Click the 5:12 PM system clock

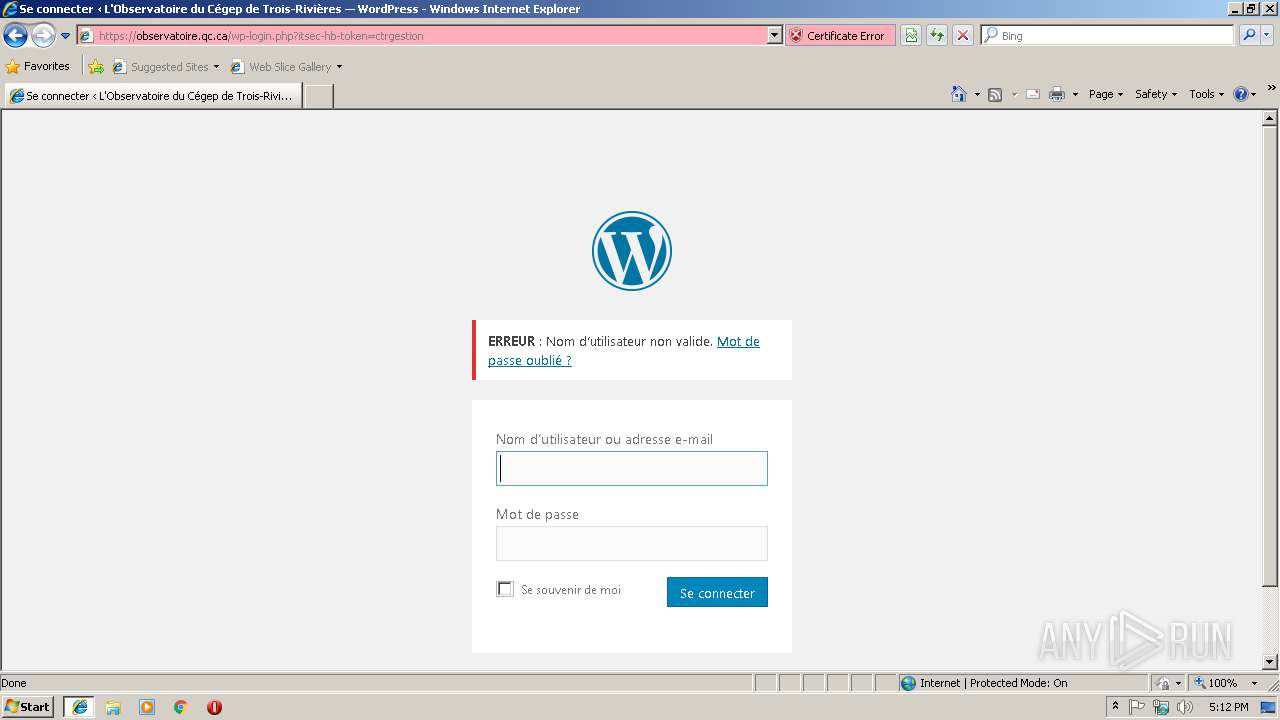(1228, 707)
